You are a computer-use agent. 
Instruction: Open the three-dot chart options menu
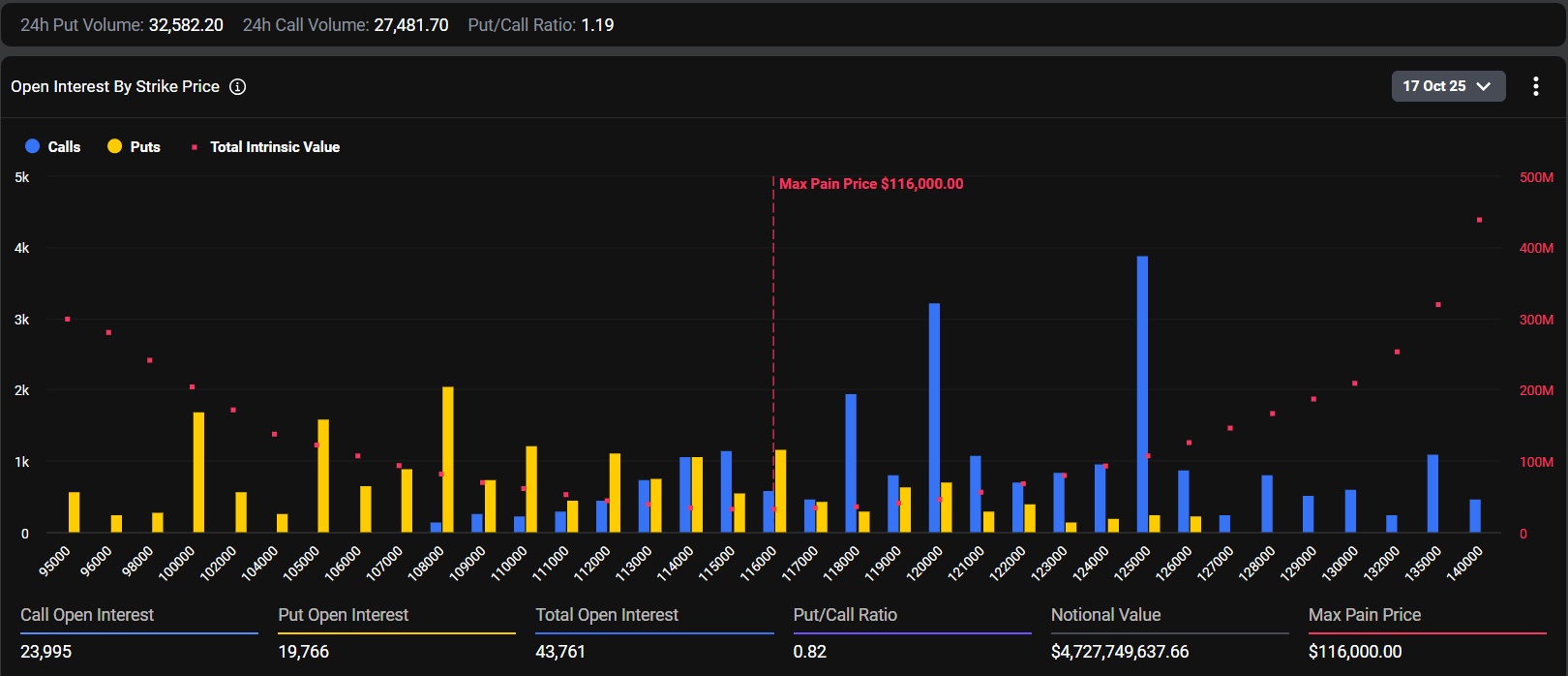pos(1535,86)
